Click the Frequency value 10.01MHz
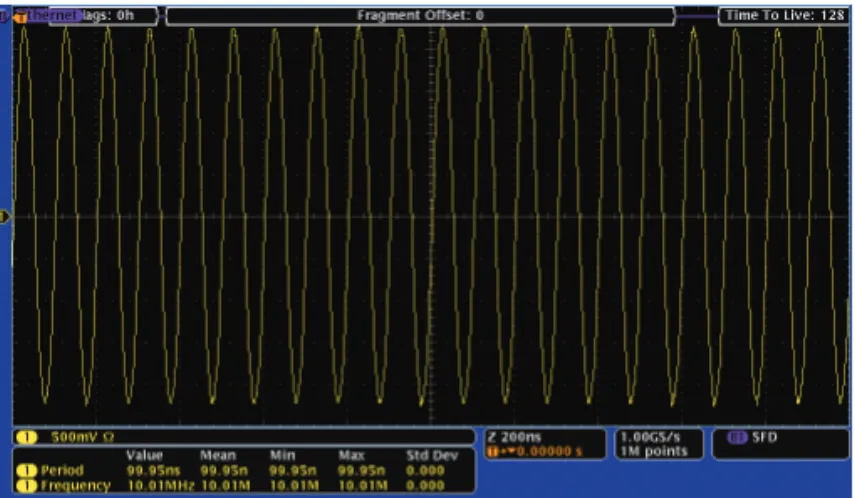The image size is (855, 498). tap(161, 485)
